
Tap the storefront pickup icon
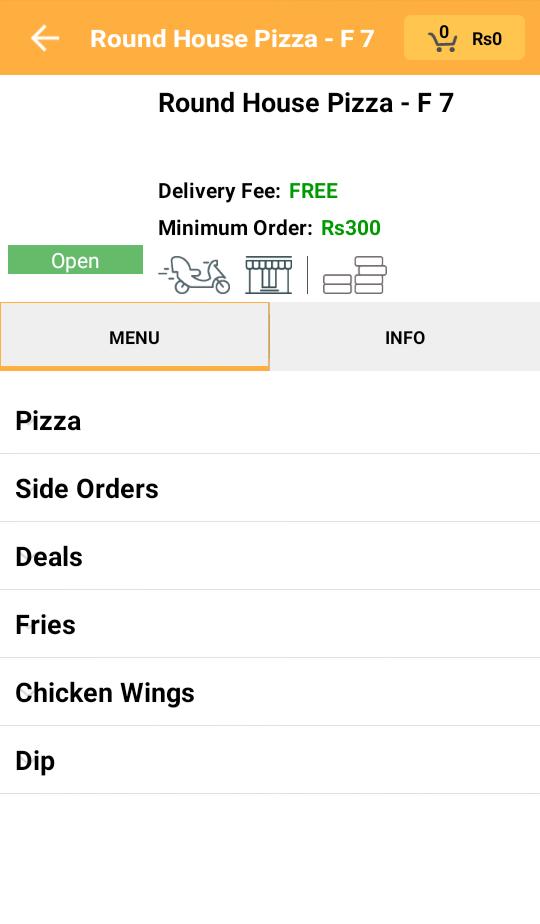(x=269, y=275)
